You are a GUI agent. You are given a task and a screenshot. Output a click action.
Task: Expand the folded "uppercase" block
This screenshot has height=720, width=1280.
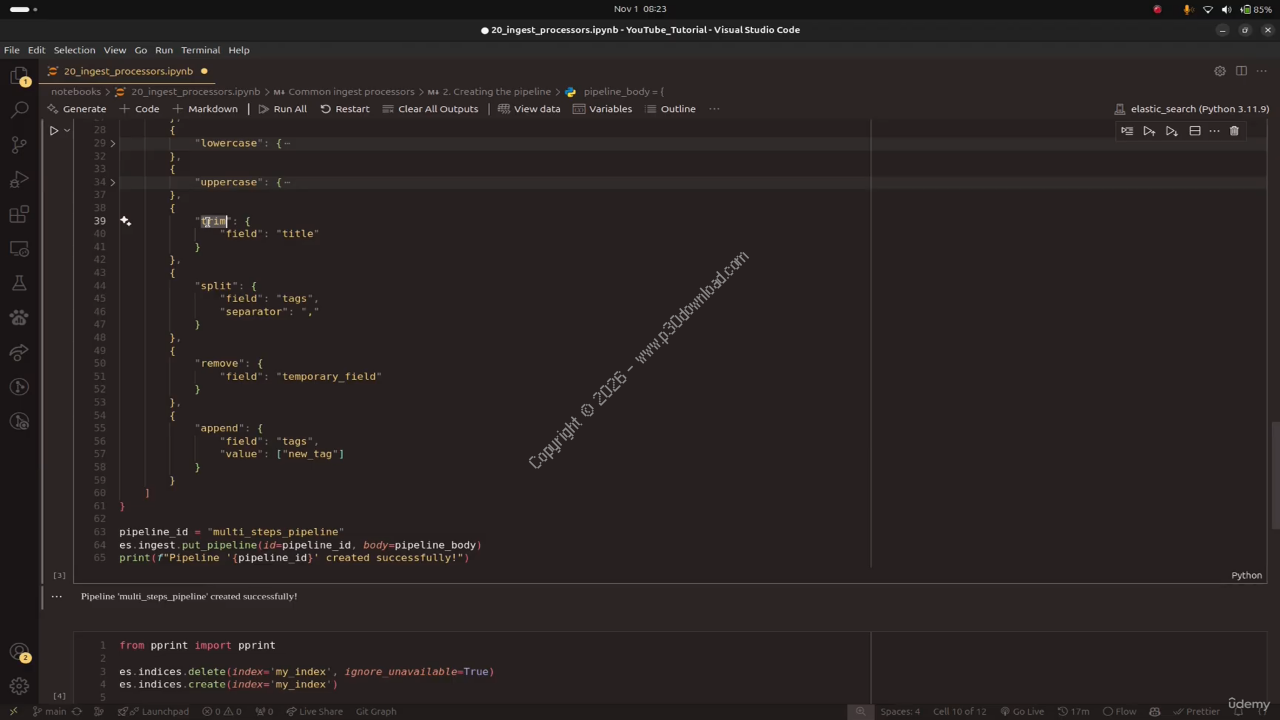coord(112,182)
